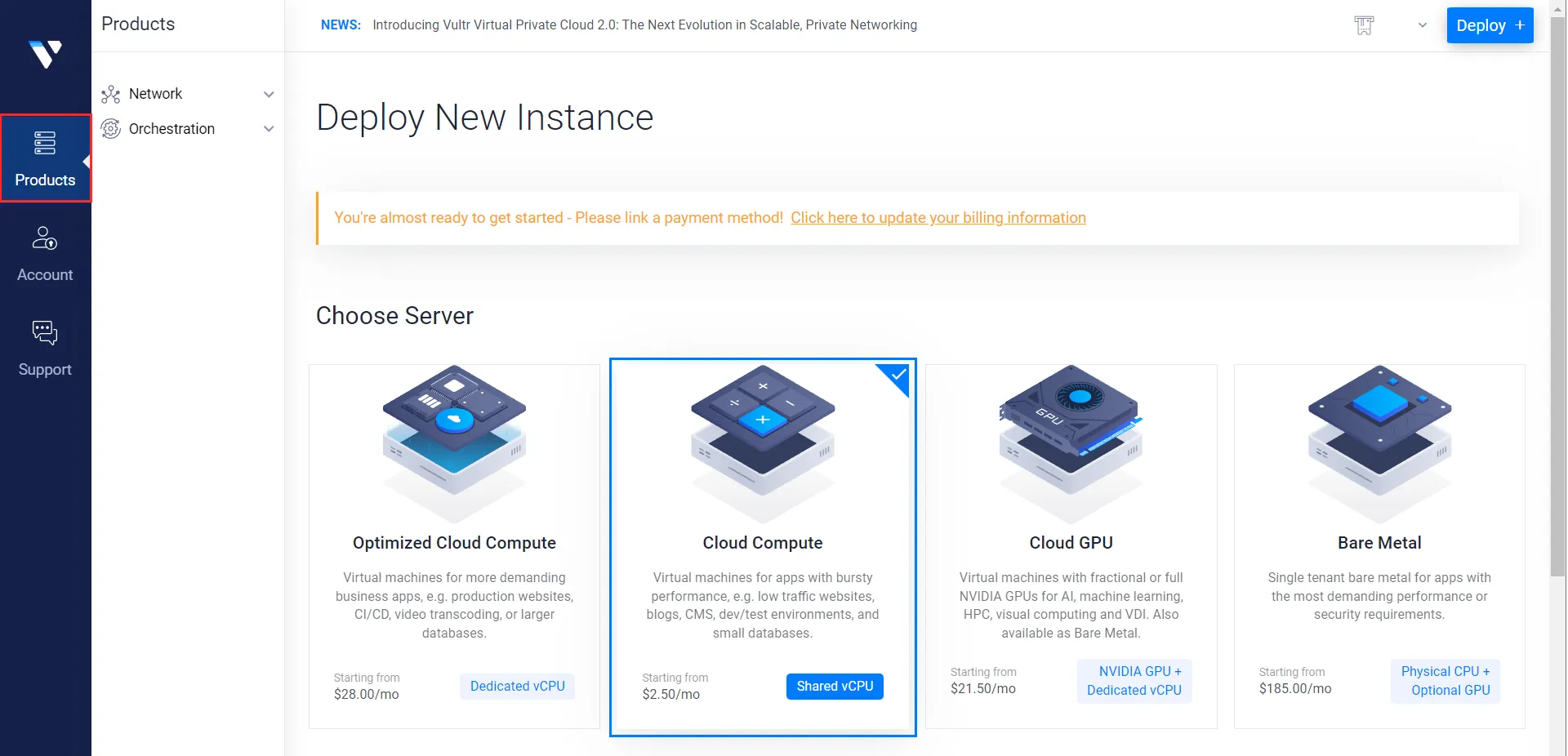Click the Cloud GPU card illustration
Viewport: 1568px width, 756px height.
point(1071,441)
